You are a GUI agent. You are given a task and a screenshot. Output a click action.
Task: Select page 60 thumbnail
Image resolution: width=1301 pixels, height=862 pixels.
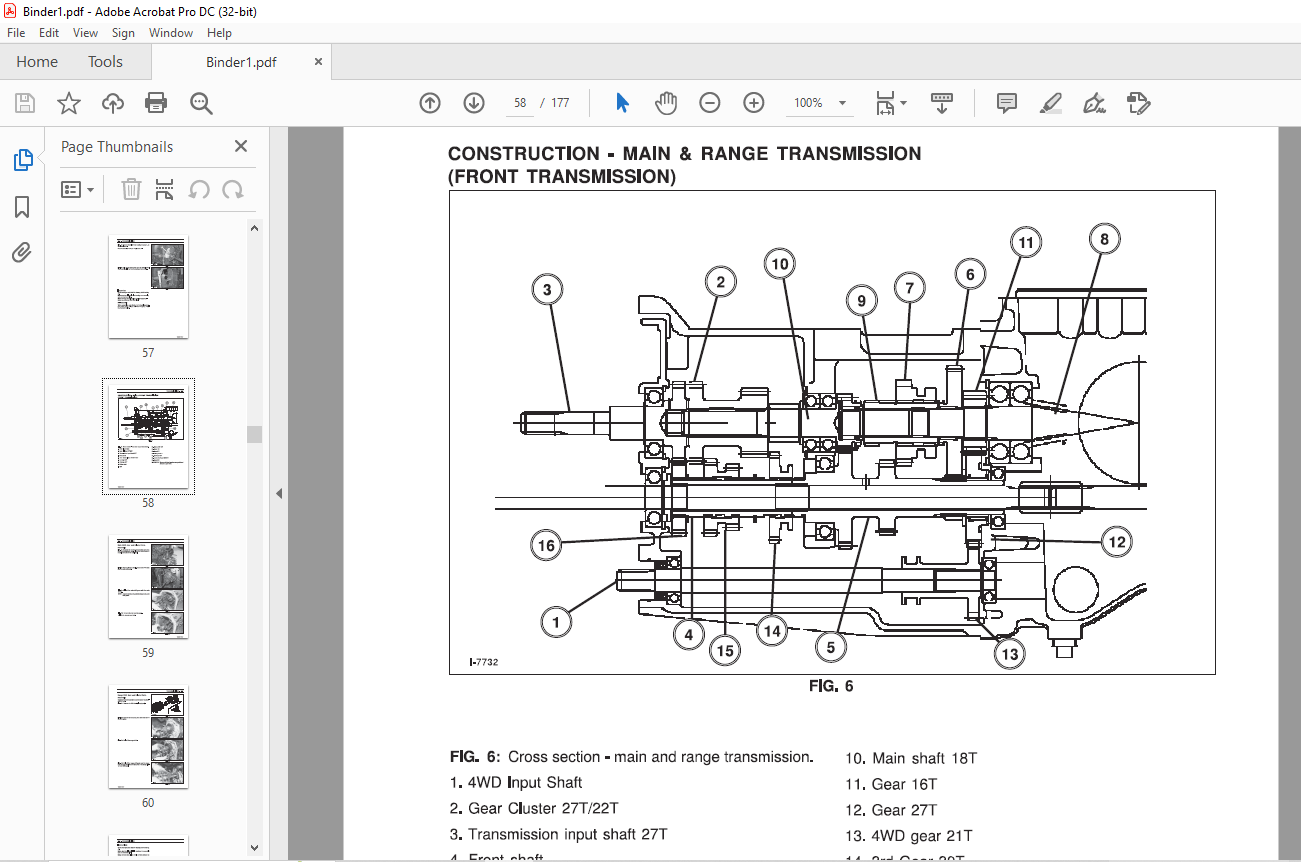[148, 737]
